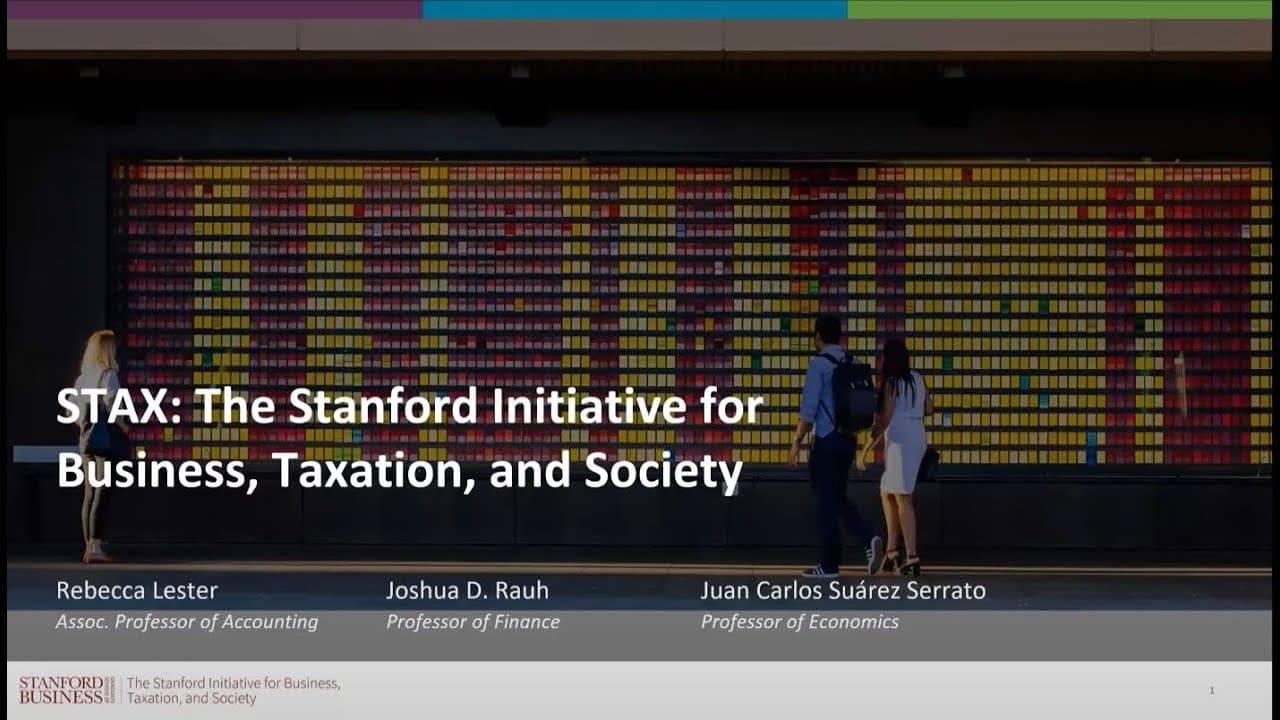Click "Assoc. Professor of Accounting" subtitle

point(187,622)
